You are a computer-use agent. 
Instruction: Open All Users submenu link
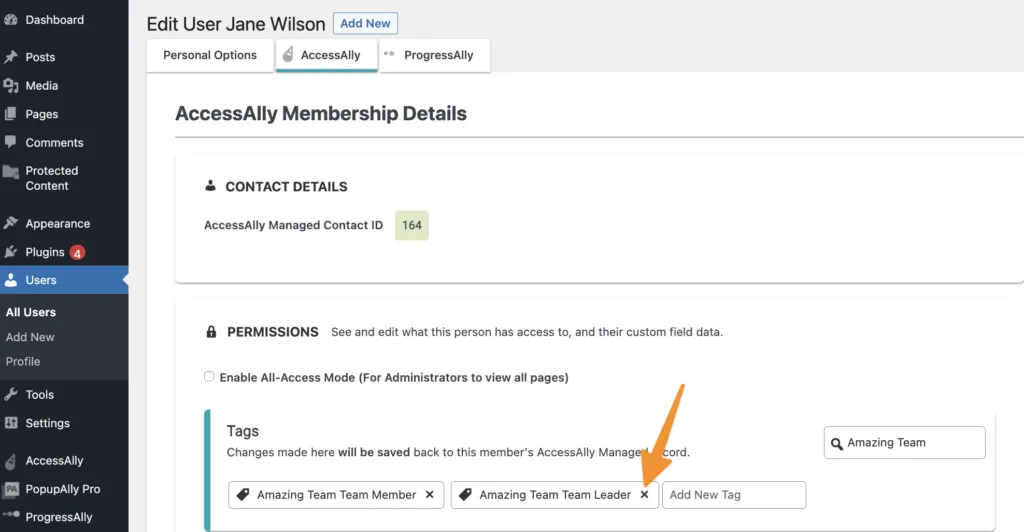31,312
